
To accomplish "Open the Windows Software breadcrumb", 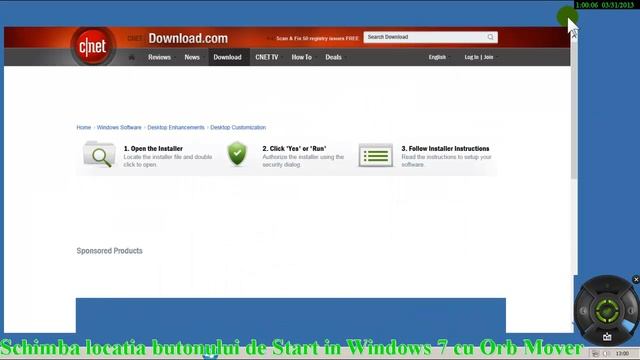I will (119, 127).
